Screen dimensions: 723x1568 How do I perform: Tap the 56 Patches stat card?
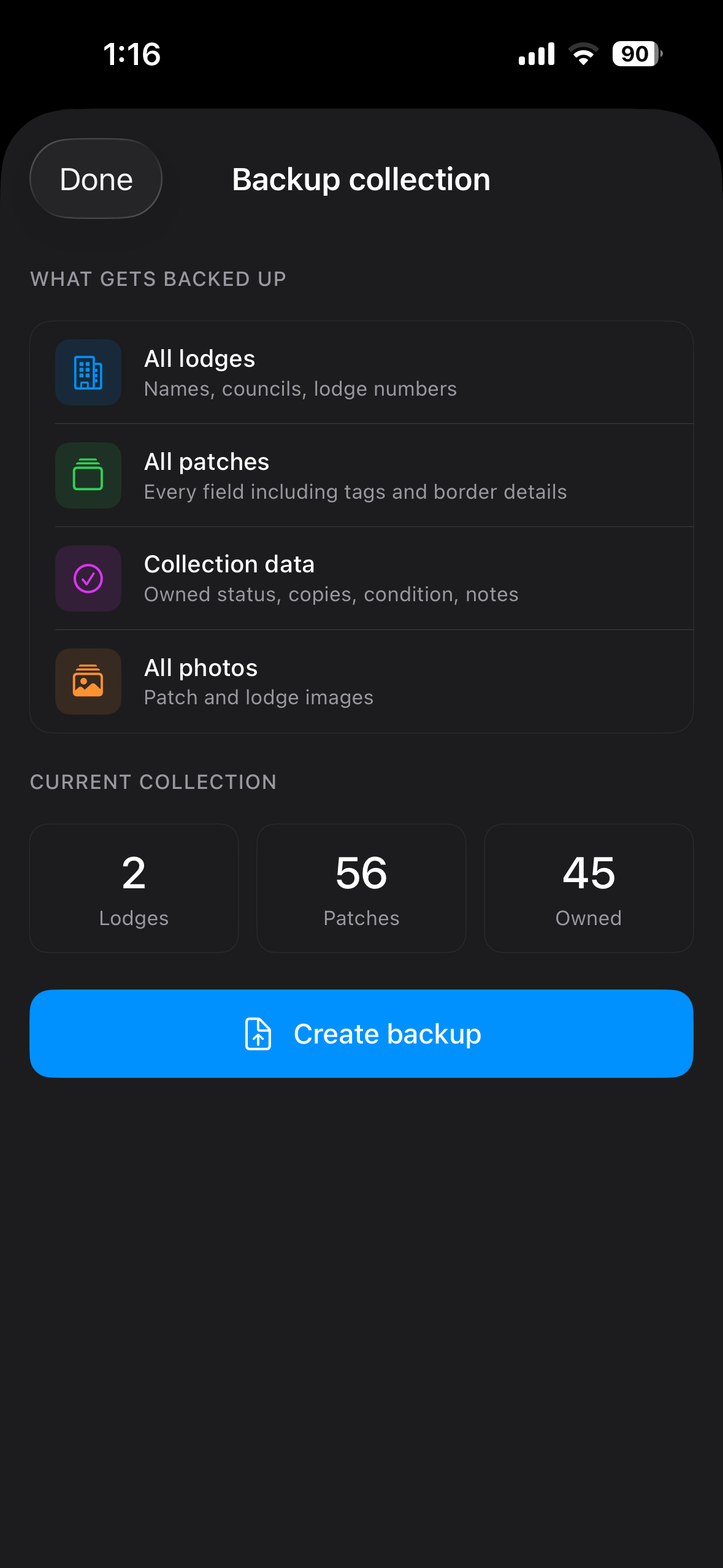point(361,888)
